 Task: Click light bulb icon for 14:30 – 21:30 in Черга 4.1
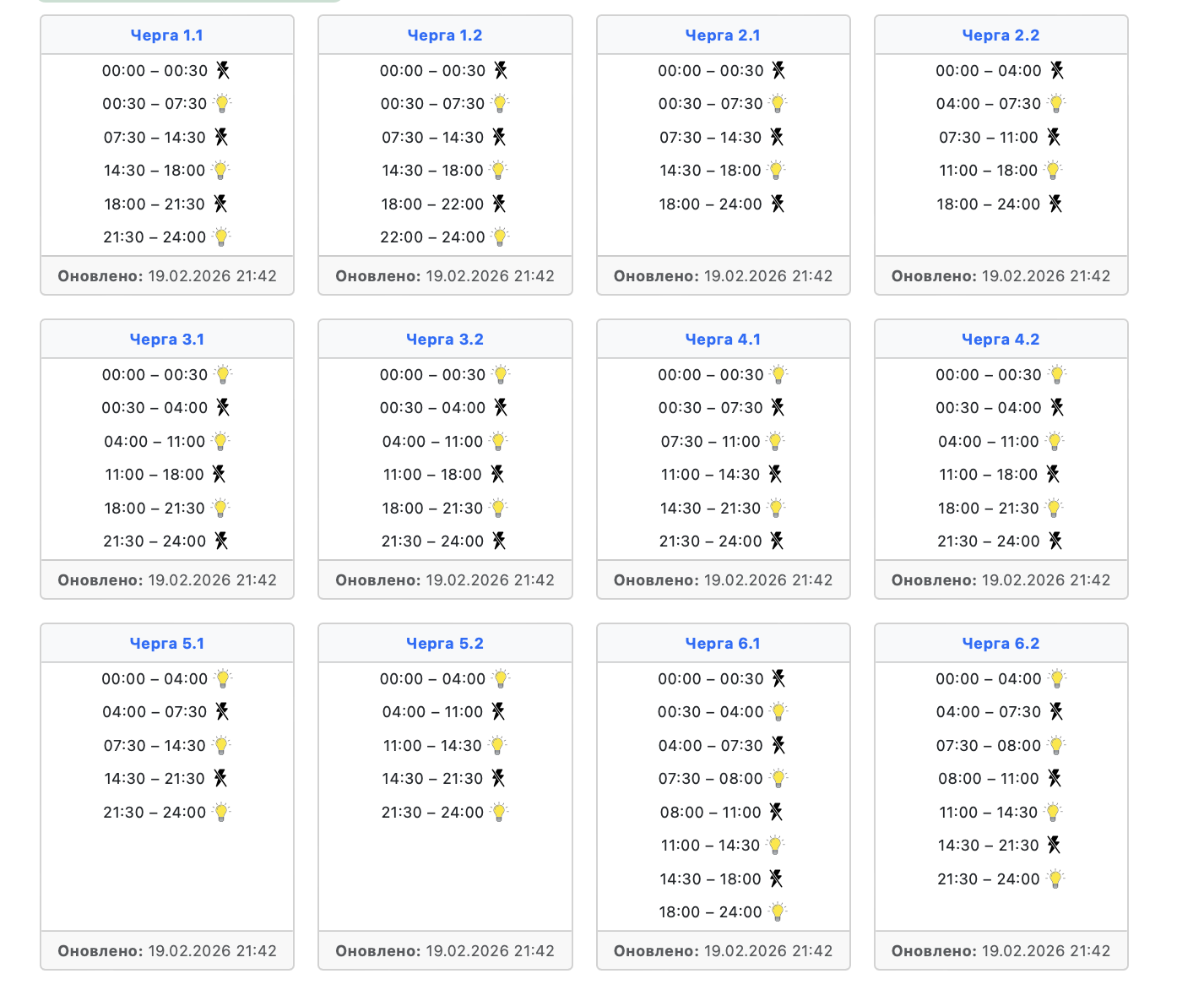[x=777, y=509]
